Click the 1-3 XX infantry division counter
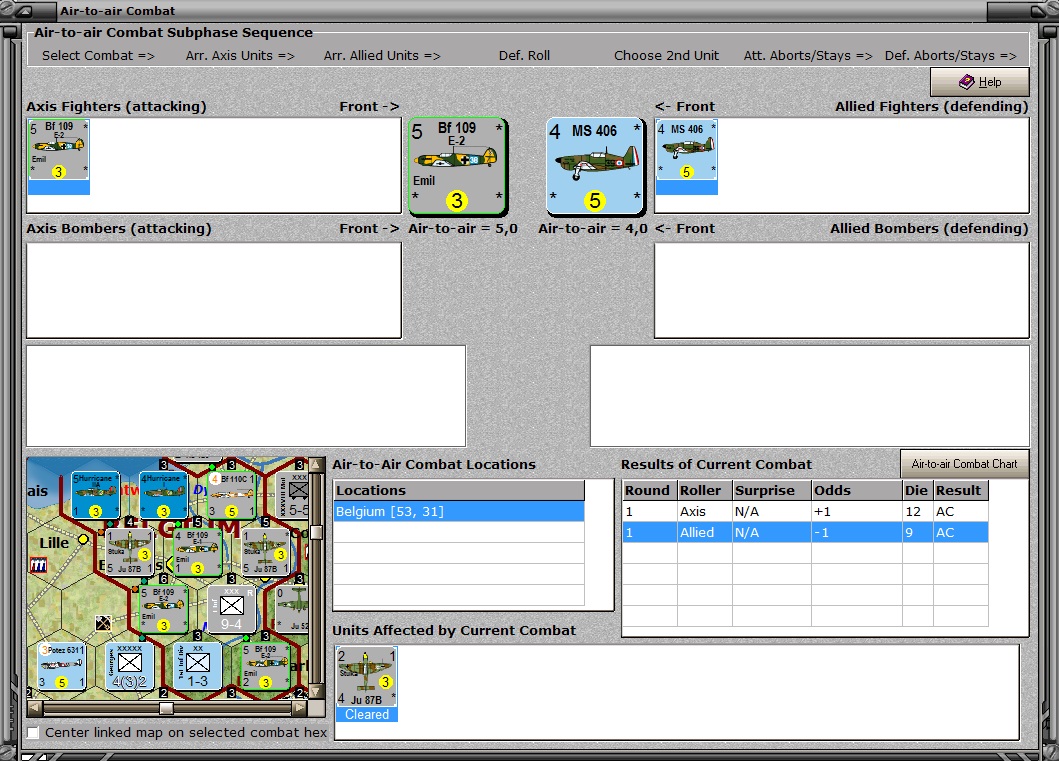Image resolution: width=1059 pixels, height=761 pixels. 197,666
